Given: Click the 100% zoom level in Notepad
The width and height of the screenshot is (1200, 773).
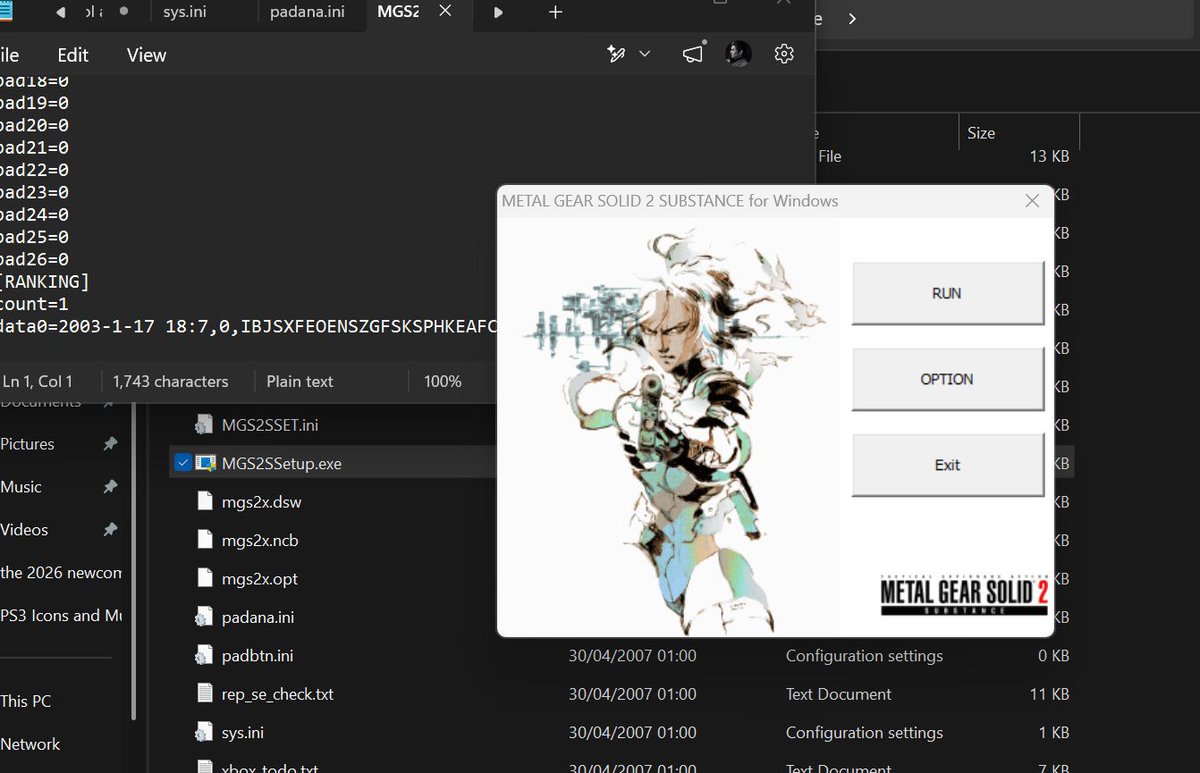Looking at the screenshot, I should coord(442,381).
